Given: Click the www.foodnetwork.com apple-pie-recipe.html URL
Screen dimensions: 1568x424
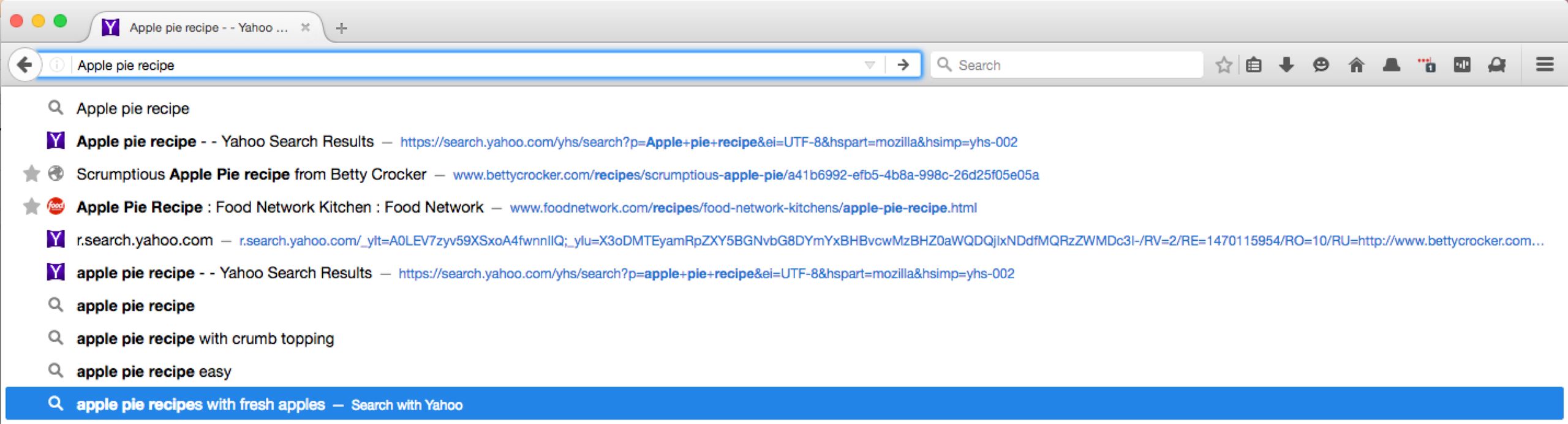Looking at the screenshot, I should click(x=744, y=208).
